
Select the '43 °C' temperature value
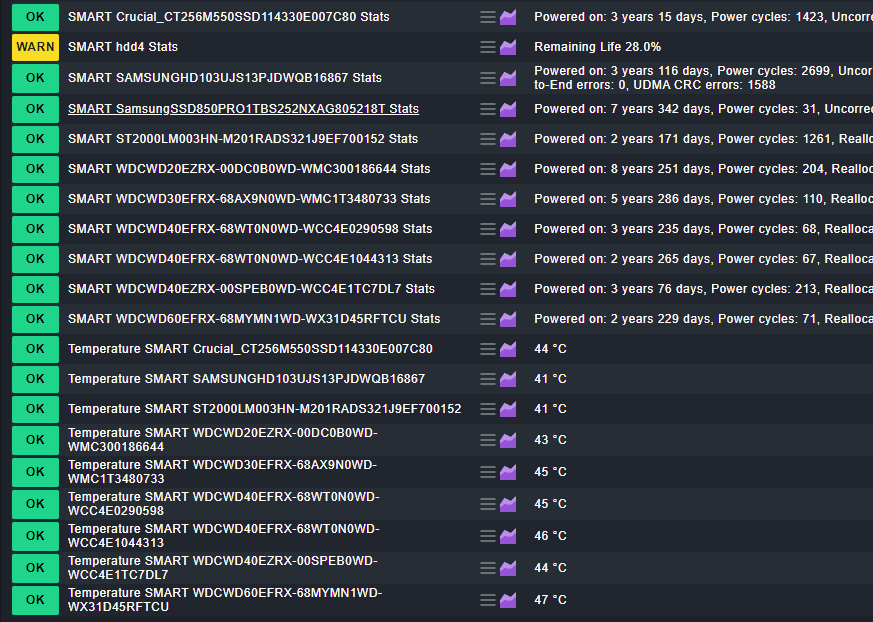[x=550, y=440]
